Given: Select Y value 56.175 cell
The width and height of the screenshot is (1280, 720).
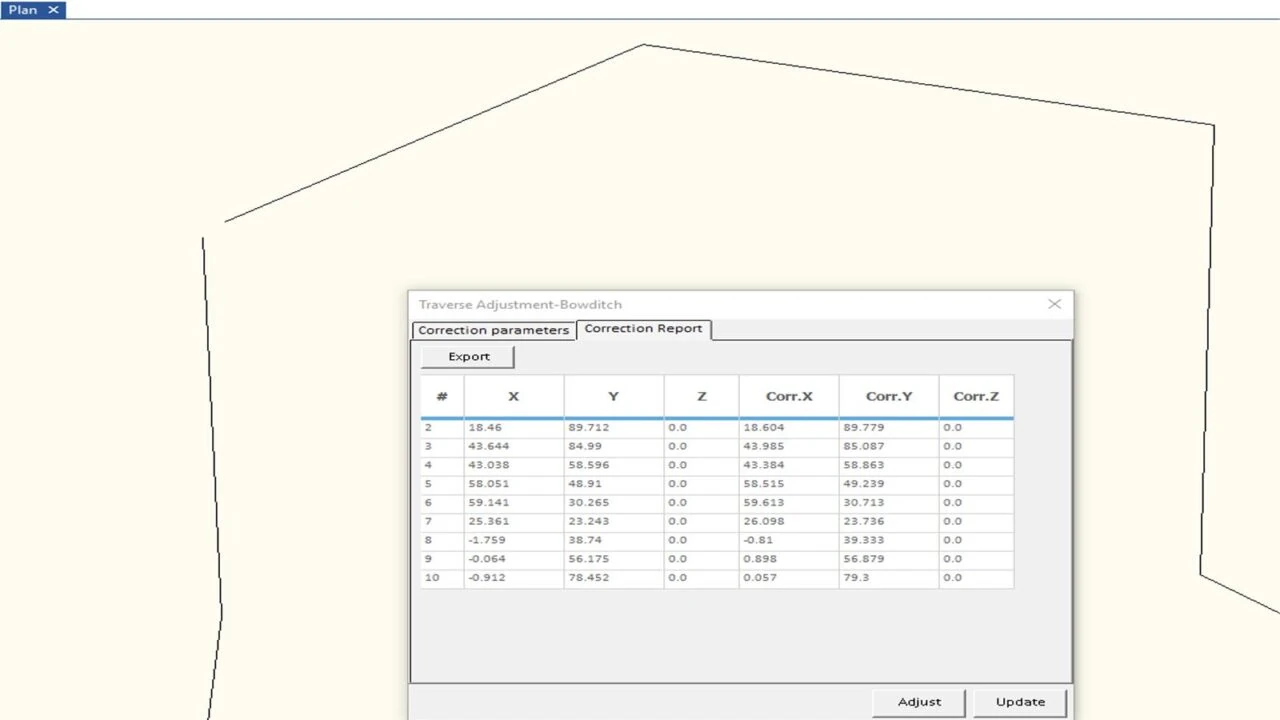Looking at the screenshot, I should tap(614, 559).
